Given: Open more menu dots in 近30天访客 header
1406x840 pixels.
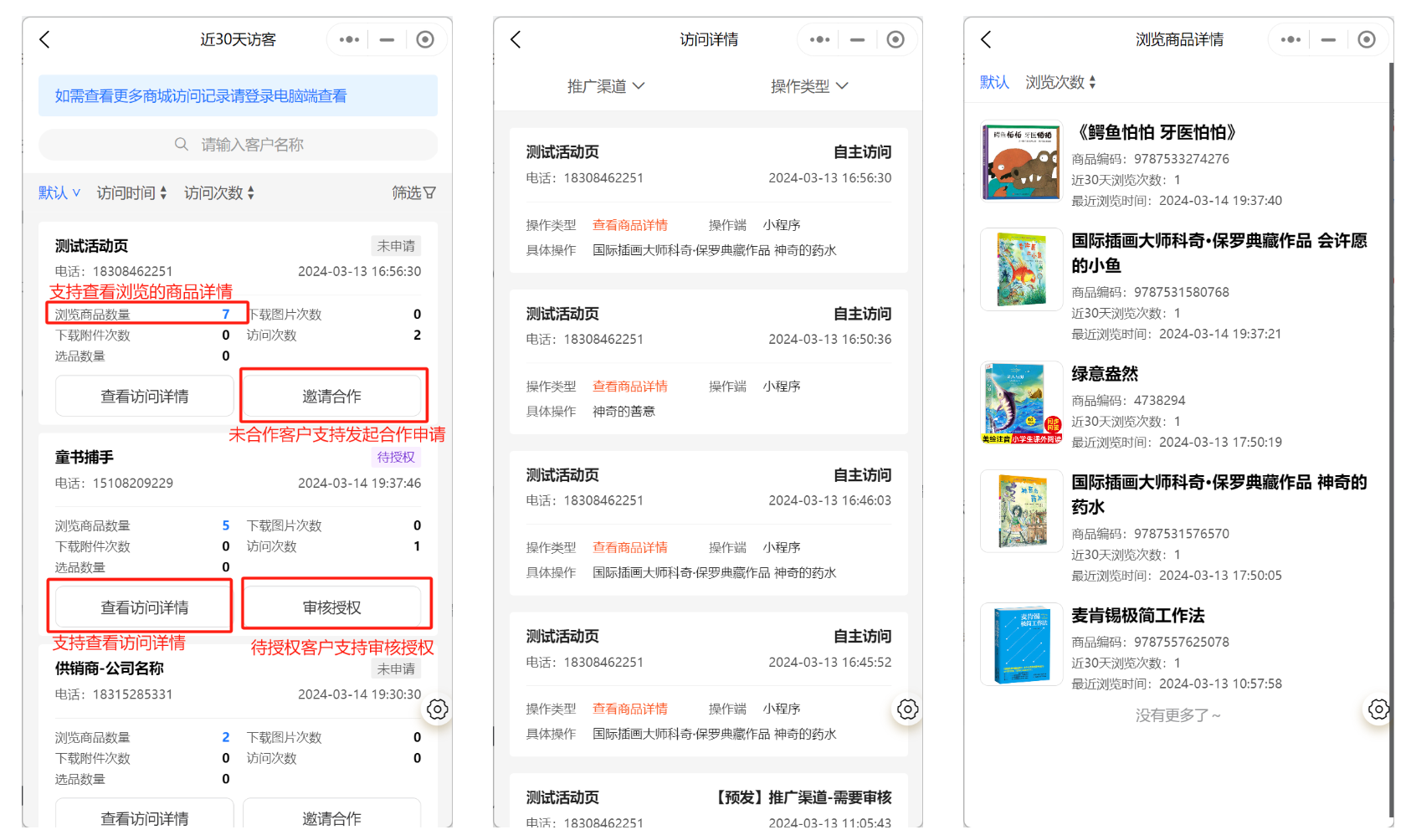Looking at the screenshot, I should coord(349,39).
